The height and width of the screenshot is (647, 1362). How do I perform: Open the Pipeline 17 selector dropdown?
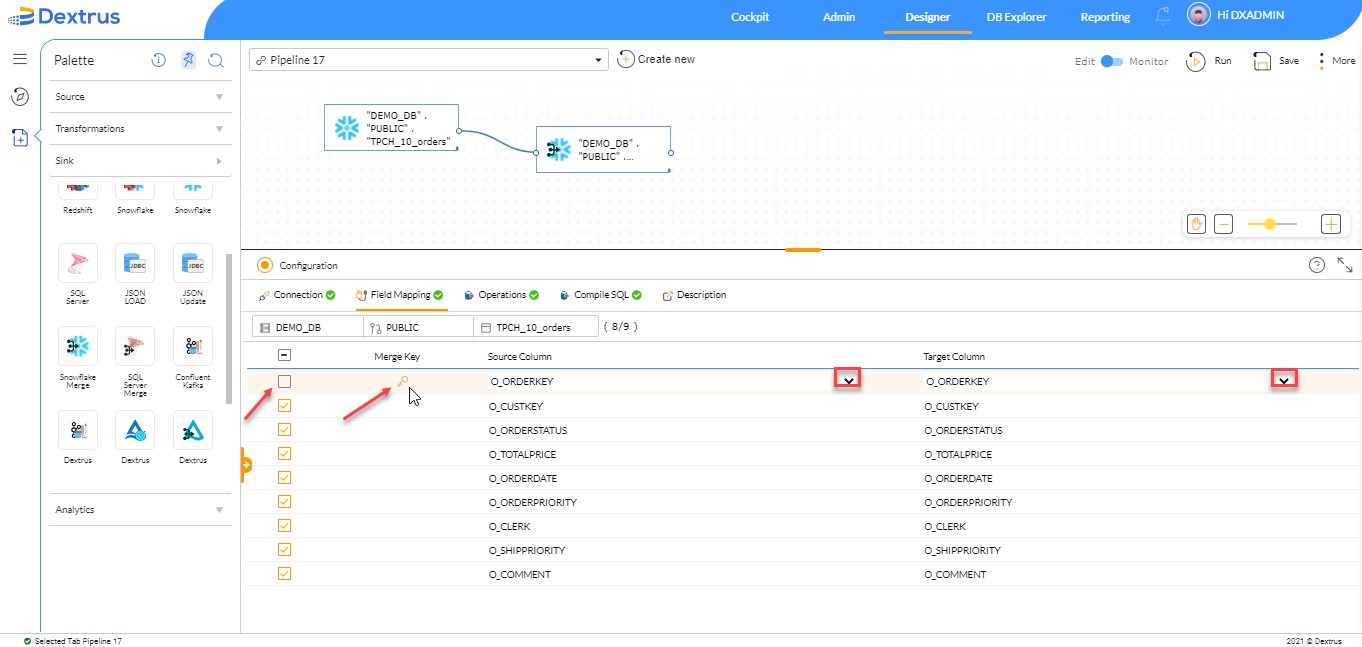coord(428,60)
